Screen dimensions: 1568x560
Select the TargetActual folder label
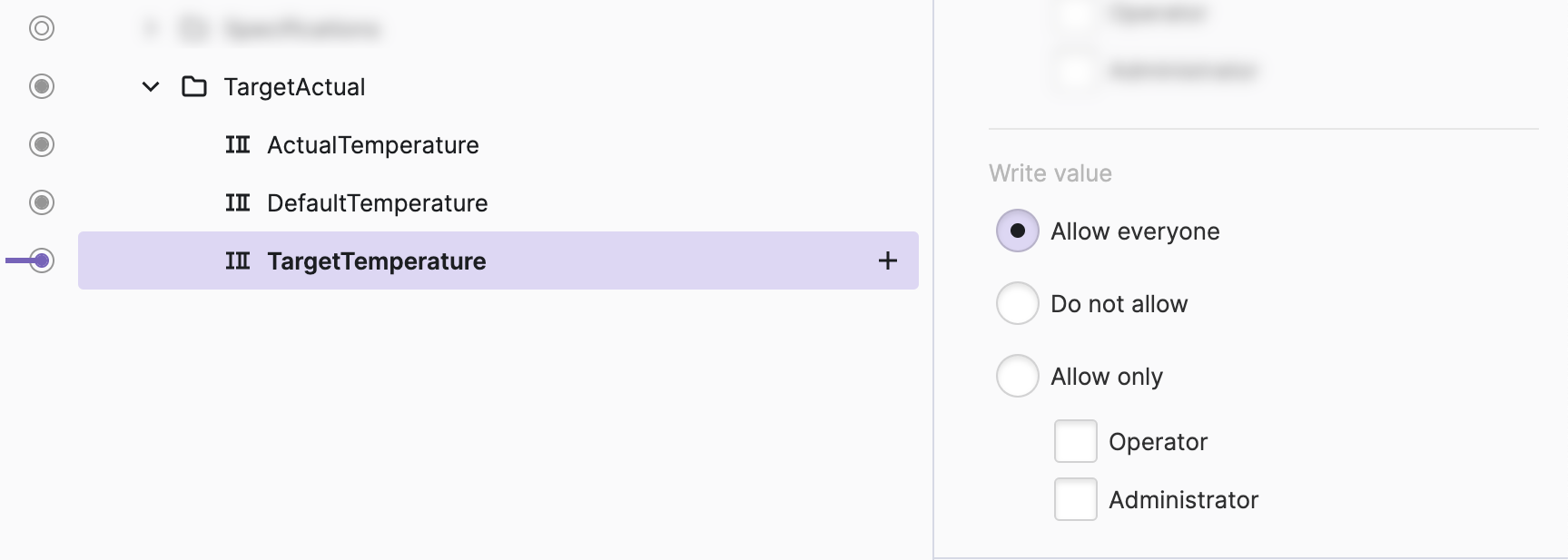[294, 87]
